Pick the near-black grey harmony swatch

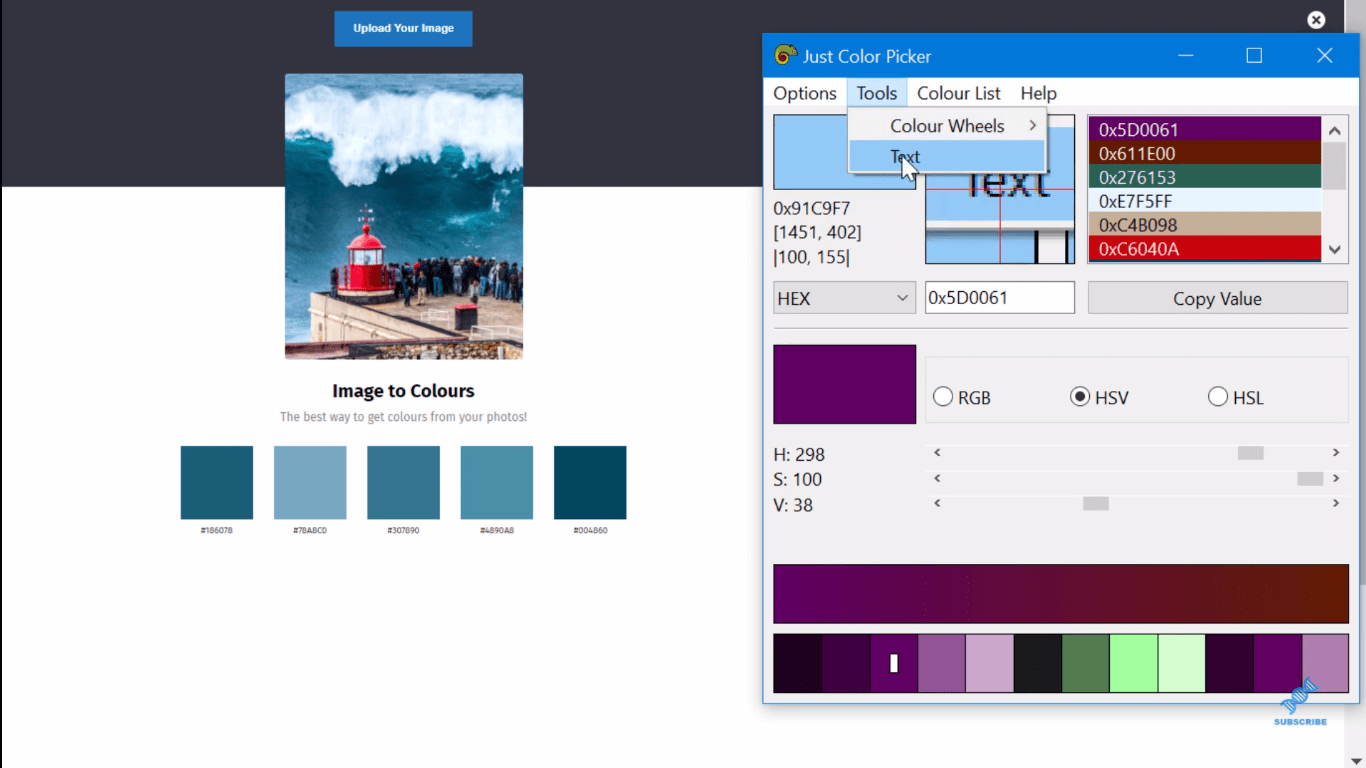pyautogui.click(x=1038, y=663)
